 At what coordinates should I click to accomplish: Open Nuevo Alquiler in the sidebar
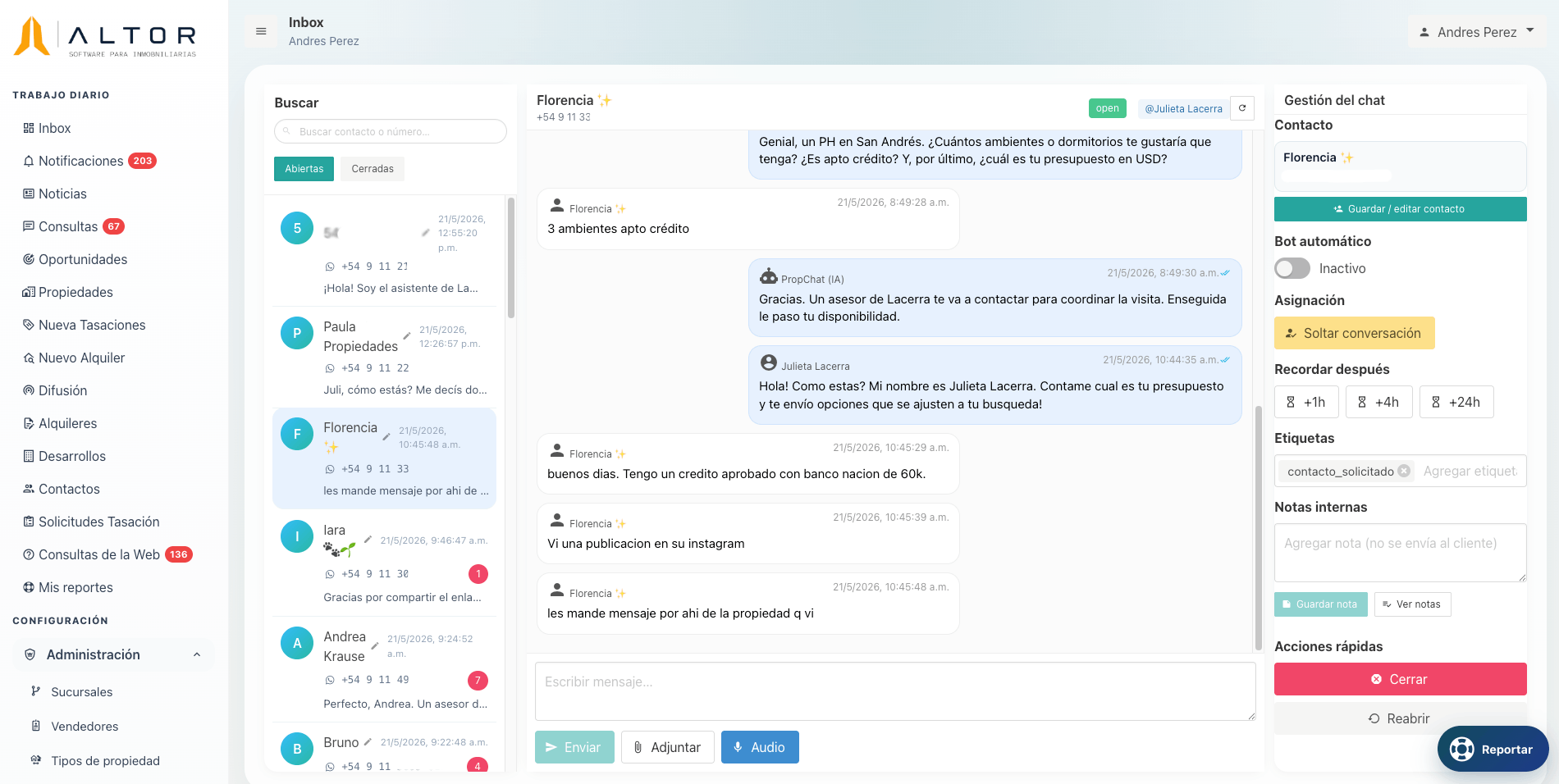75,358
